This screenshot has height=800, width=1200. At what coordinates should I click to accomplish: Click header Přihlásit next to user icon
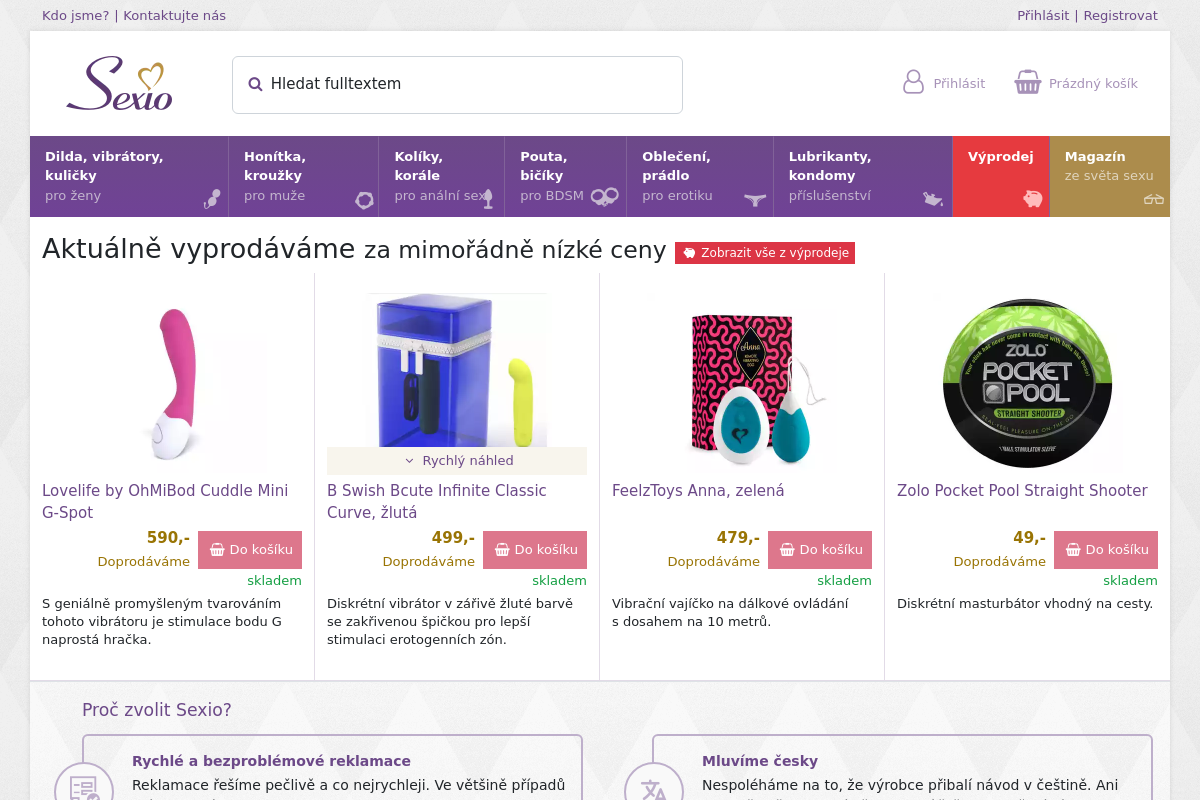(959, 84)
